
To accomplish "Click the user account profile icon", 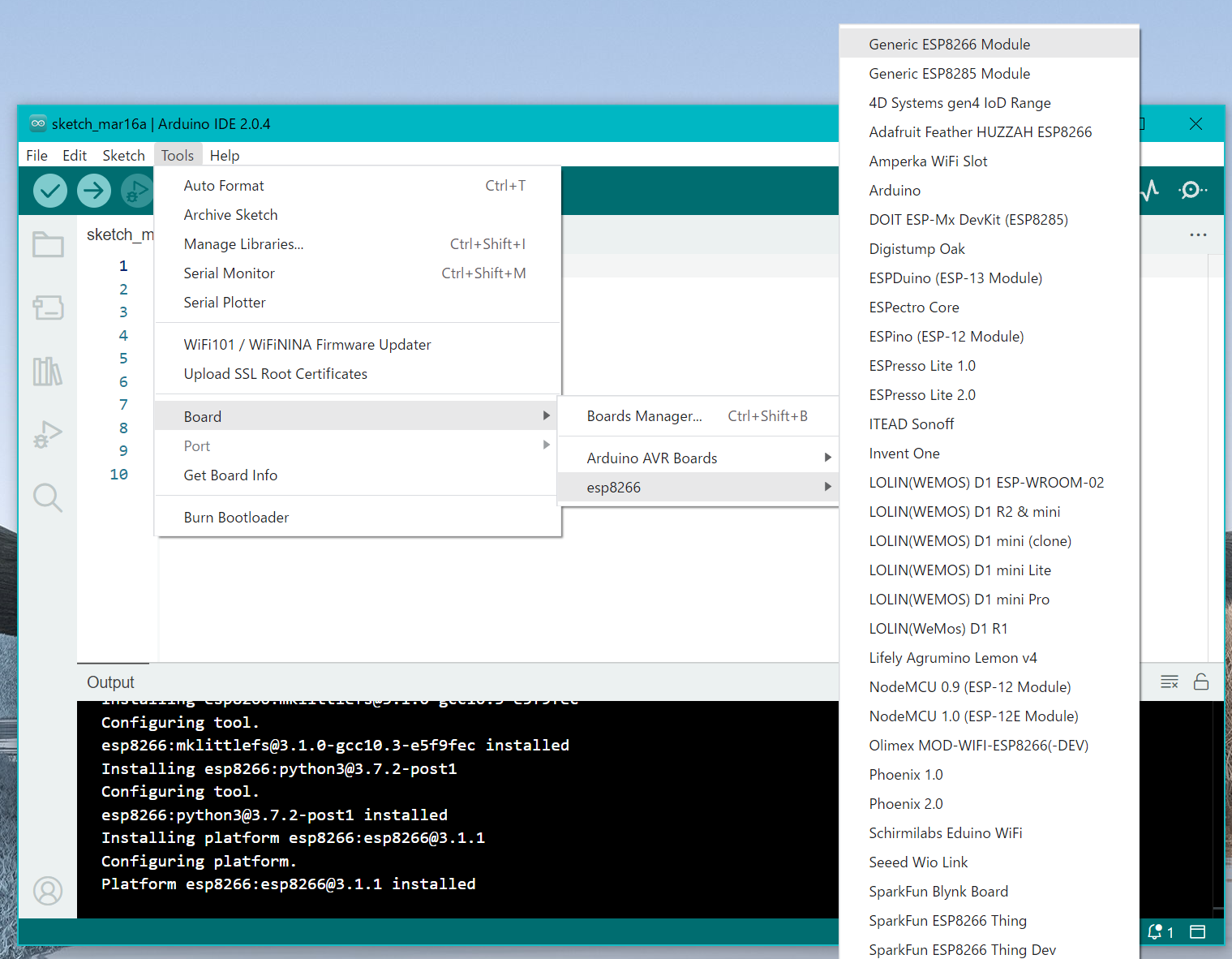I will pyautogui.click(x=48, y=891).
